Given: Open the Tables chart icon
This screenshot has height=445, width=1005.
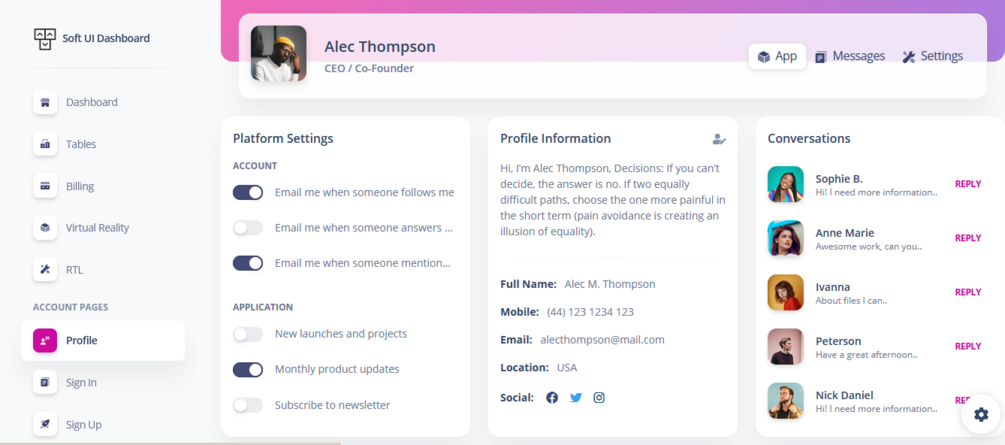Looking at the screenshot, I should tap(45, 144).
